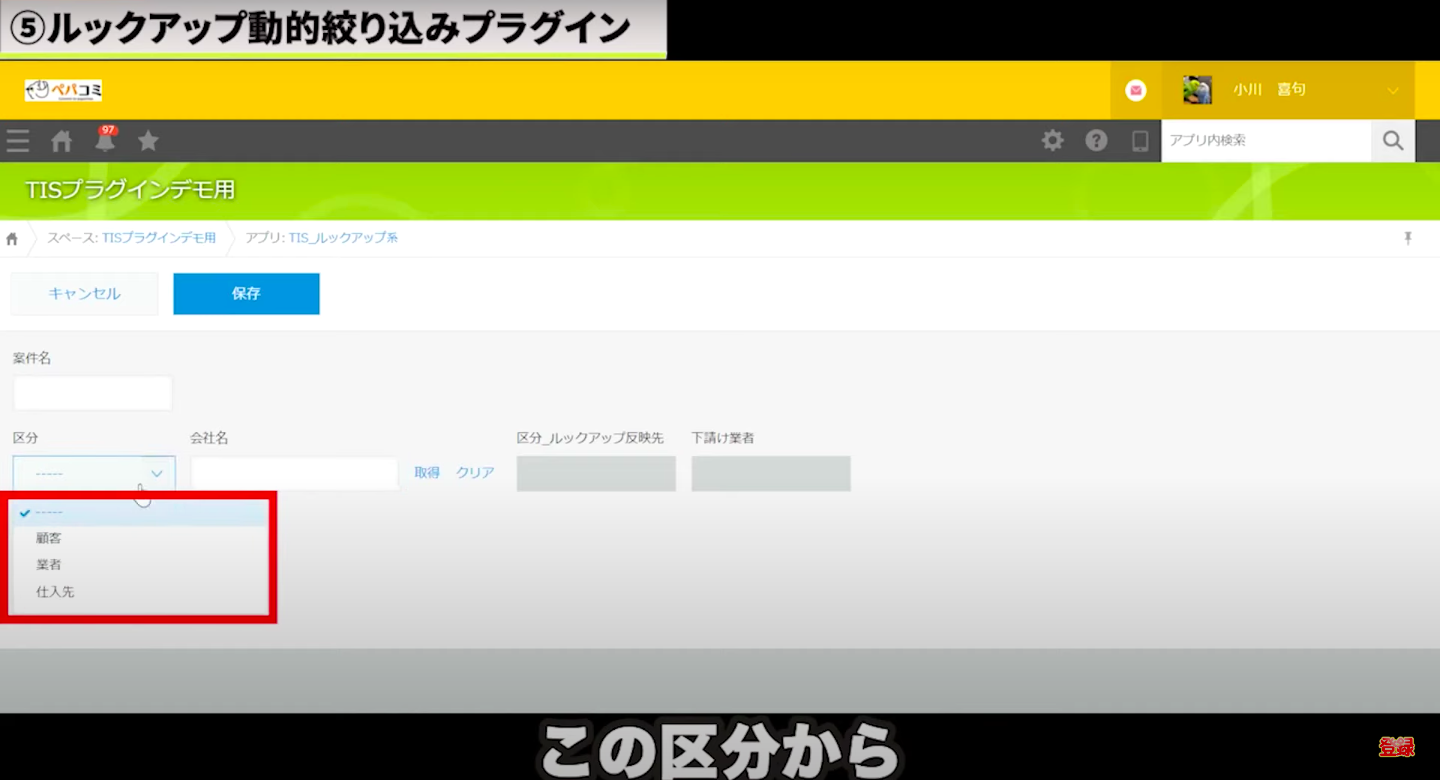The width and height of the screenshot is (1440, 780).
Task: Toggle the 区分 dropdown arrow
Action: 157,473
